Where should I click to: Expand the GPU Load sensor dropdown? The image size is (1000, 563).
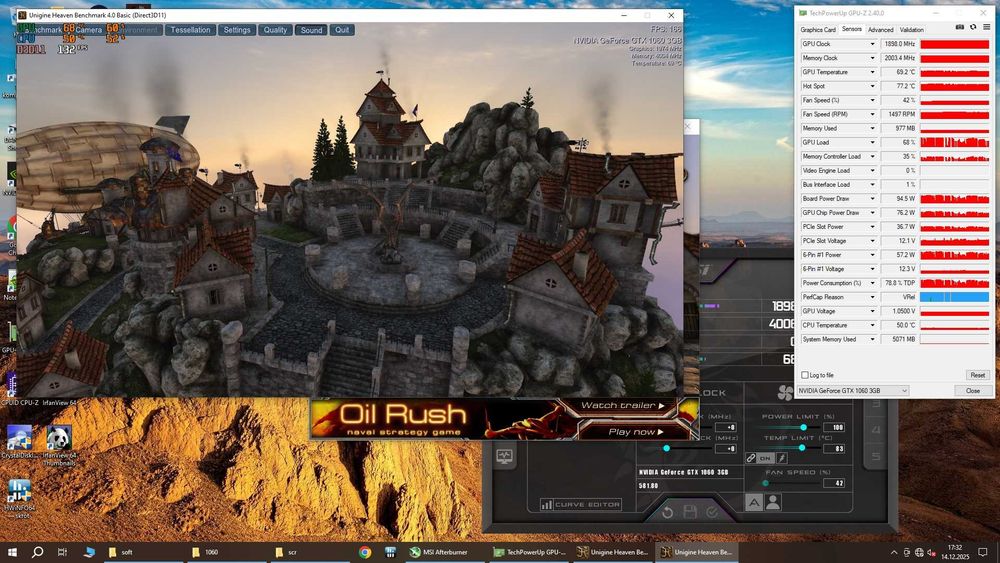coord(872,142)
